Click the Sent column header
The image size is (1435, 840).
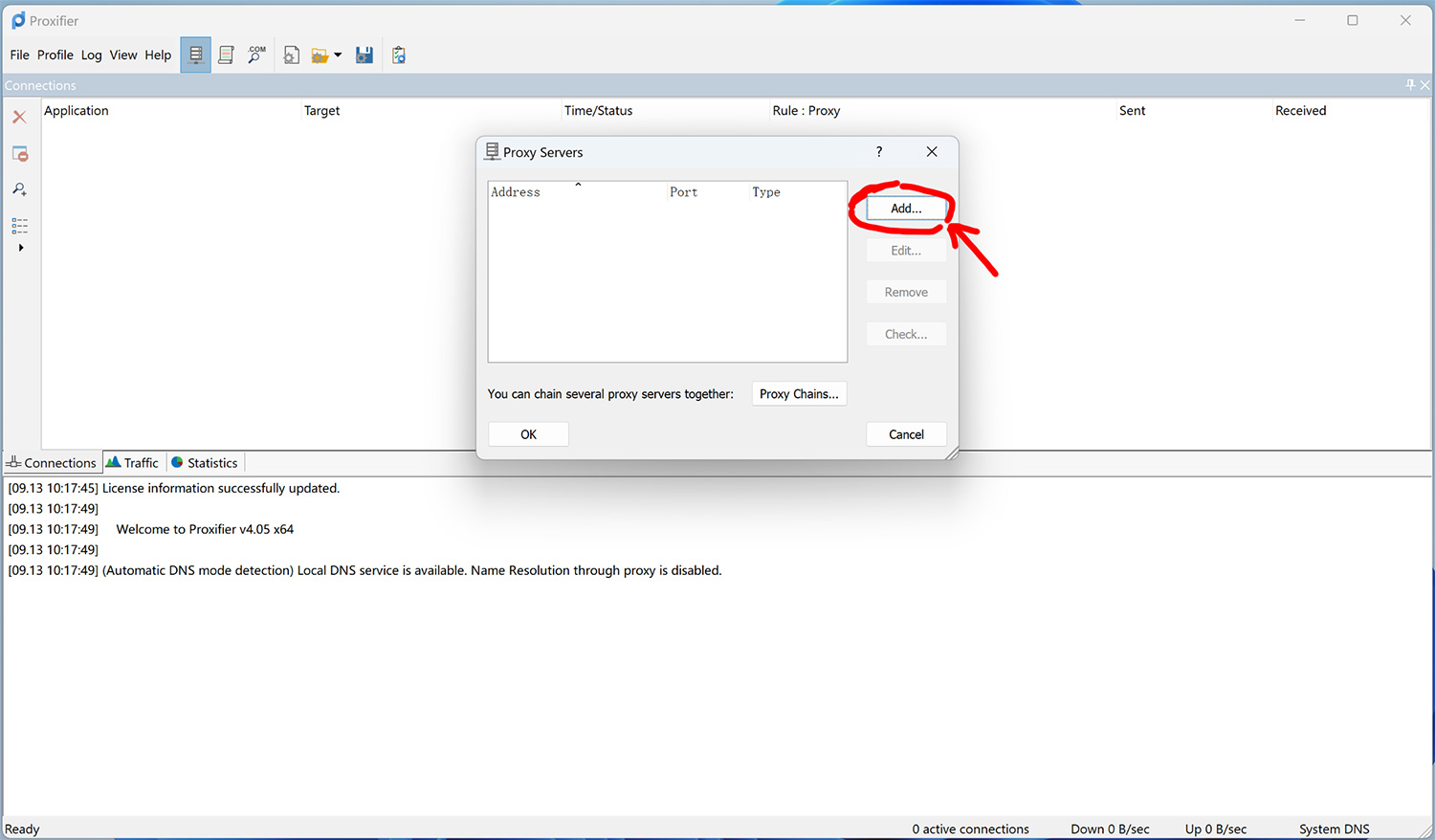coord(1195,110)
